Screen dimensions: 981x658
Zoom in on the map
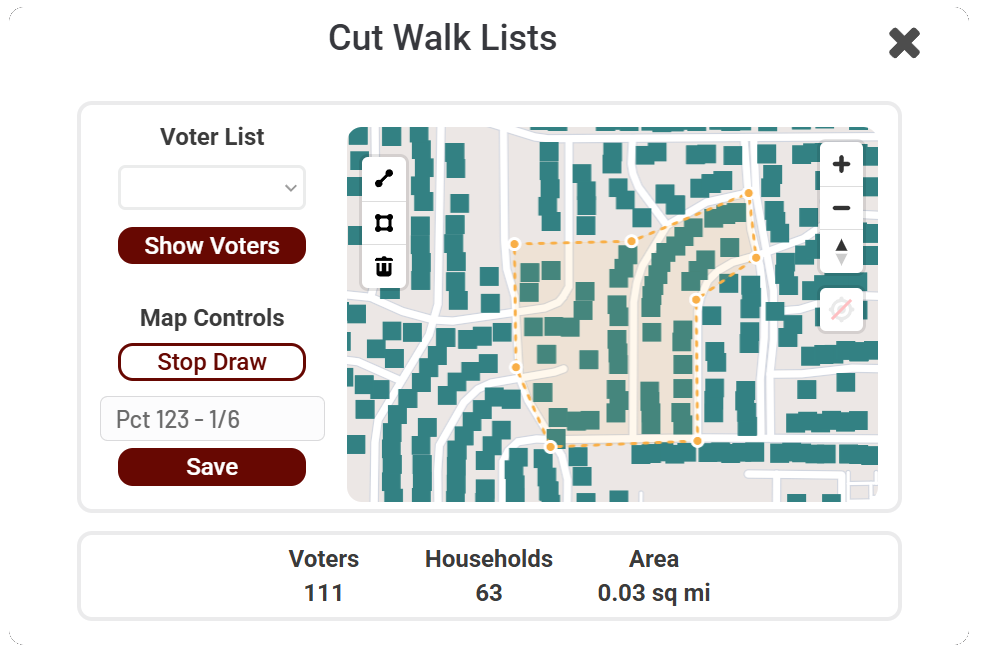tap(841, 164)
